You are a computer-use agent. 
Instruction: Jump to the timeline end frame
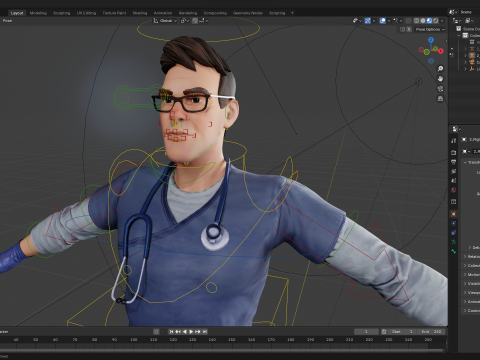tap(205, 332)
